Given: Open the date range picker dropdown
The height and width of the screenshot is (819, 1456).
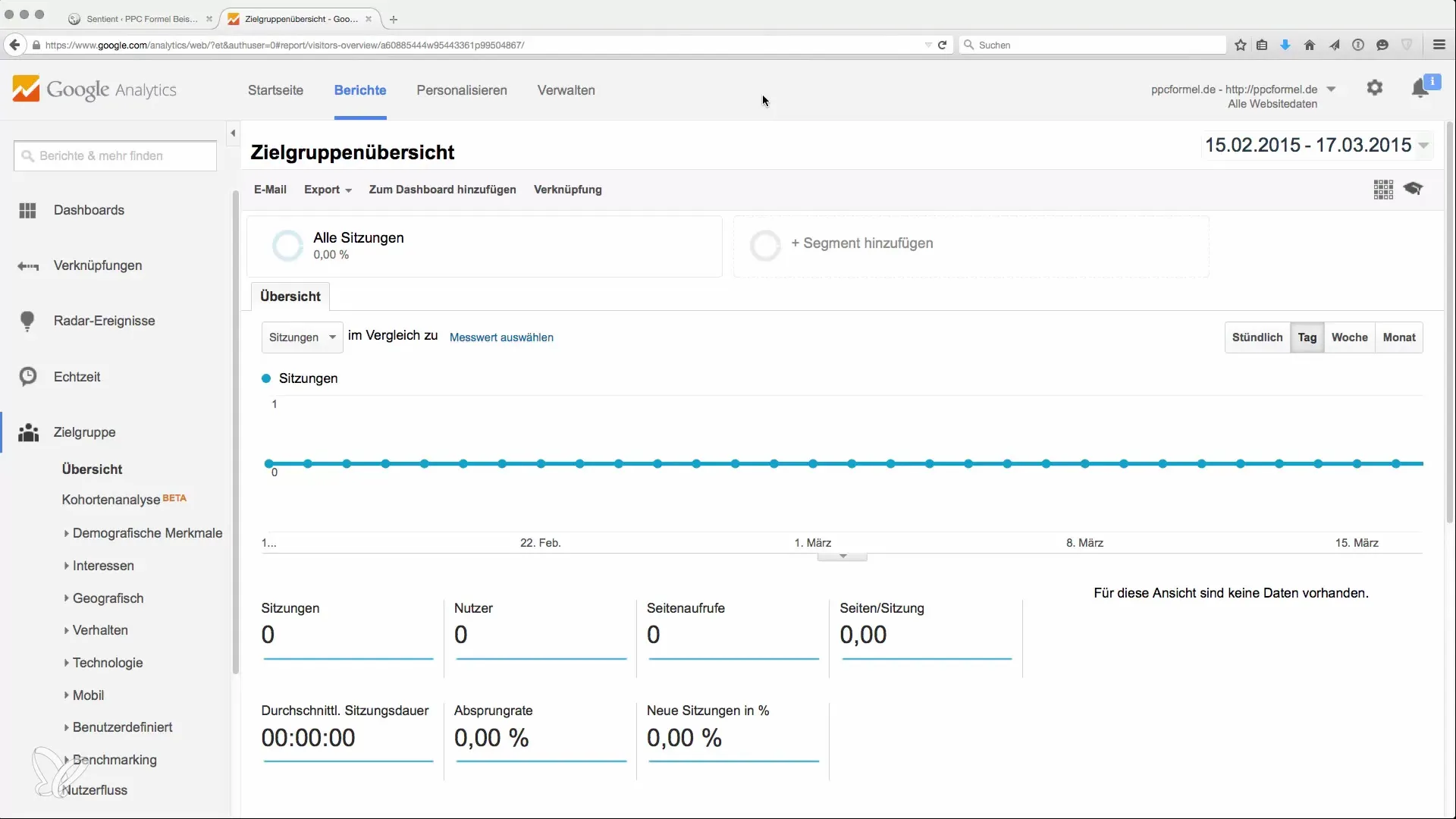Looking at the screenshot, I should [x=1318, y=145].
